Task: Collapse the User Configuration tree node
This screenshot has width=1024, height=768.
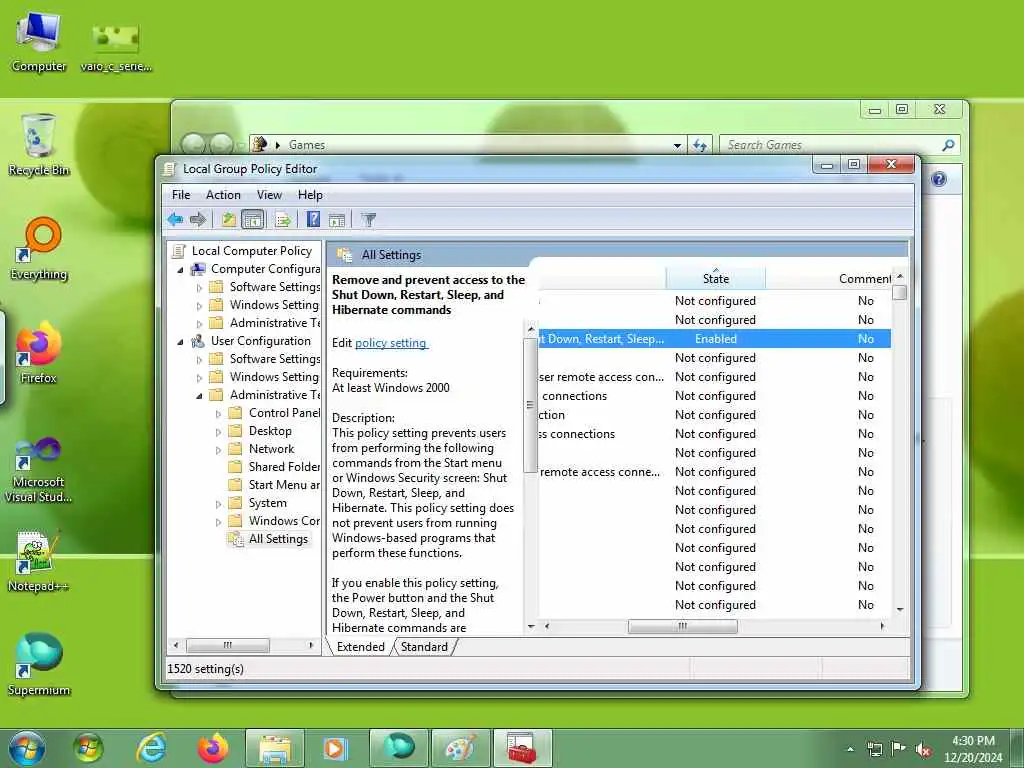Action: coord(181,342)
